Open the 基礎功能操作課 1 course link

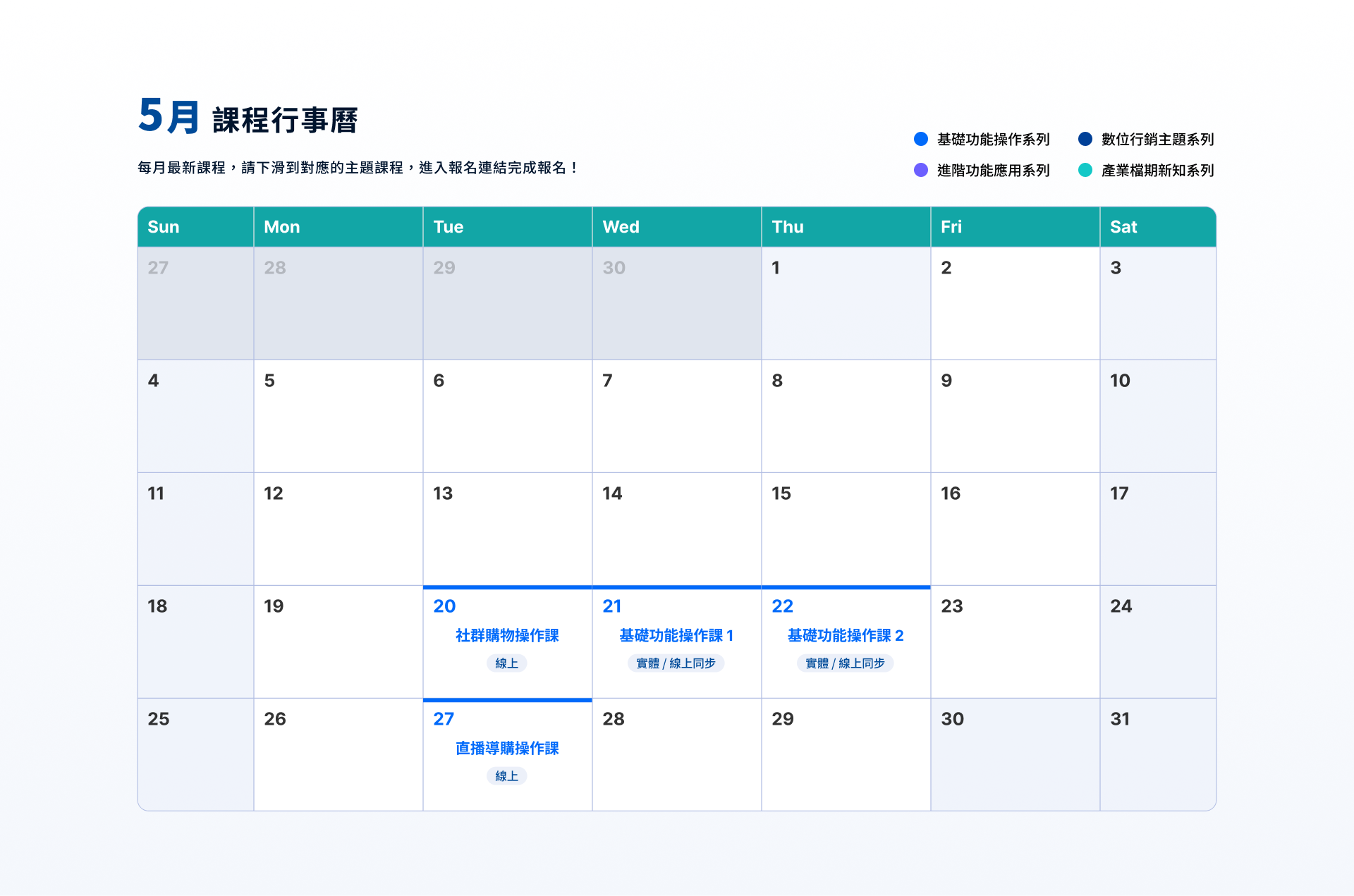coord(676,636)
